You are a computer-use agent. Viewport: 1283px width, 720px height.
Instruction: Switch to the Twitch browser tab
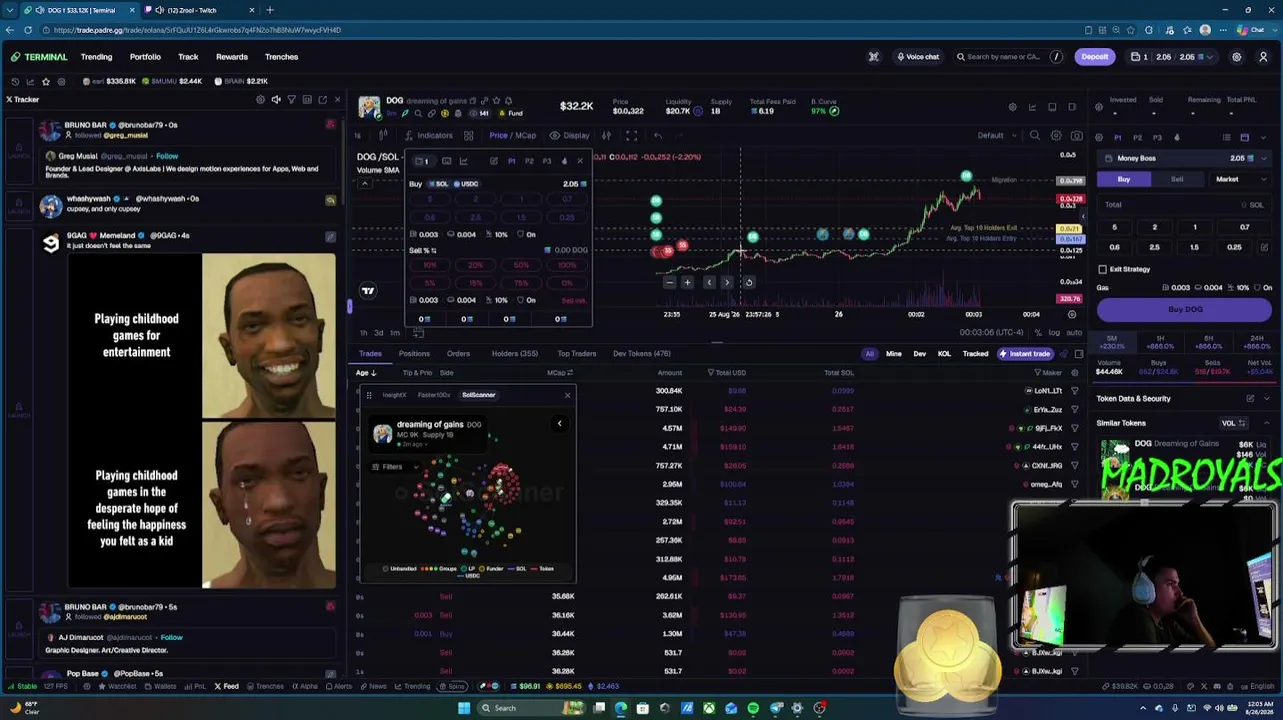(196, 10)
